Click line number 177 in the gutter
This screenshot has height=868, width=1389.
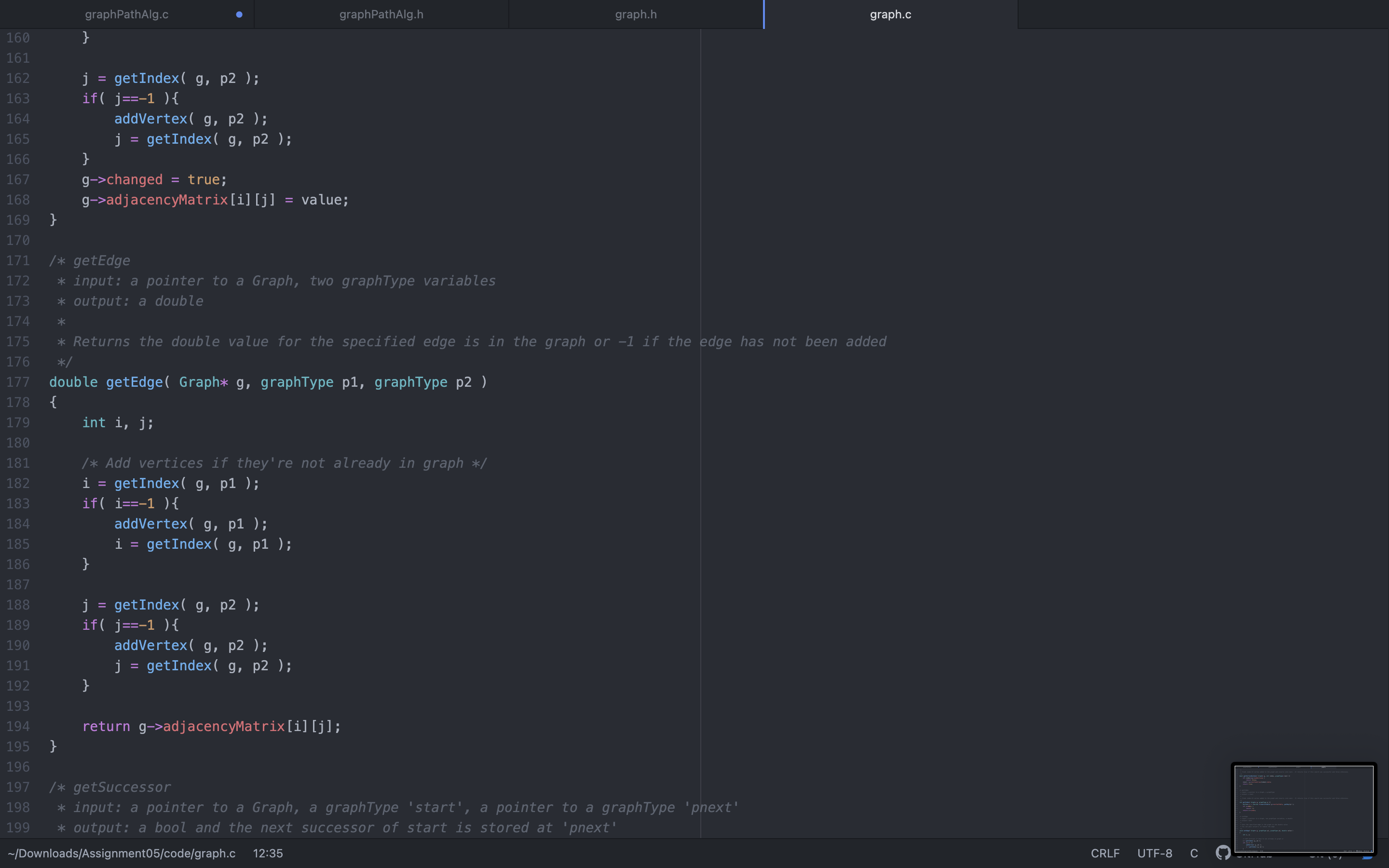18,382
